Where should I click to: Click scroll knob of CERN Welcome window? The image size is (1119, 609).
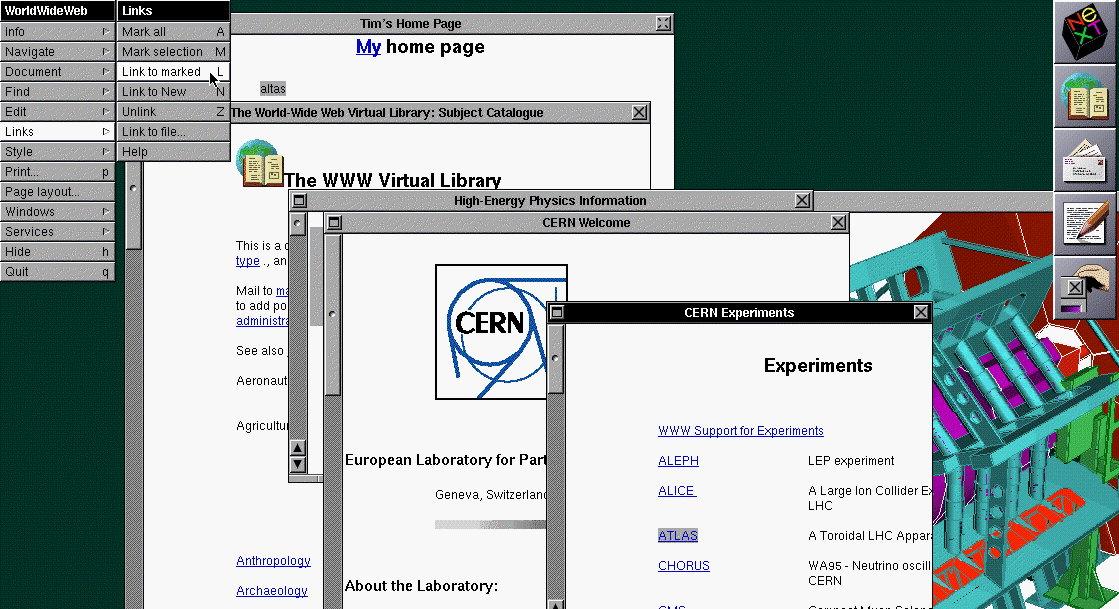tap(332, 314)
